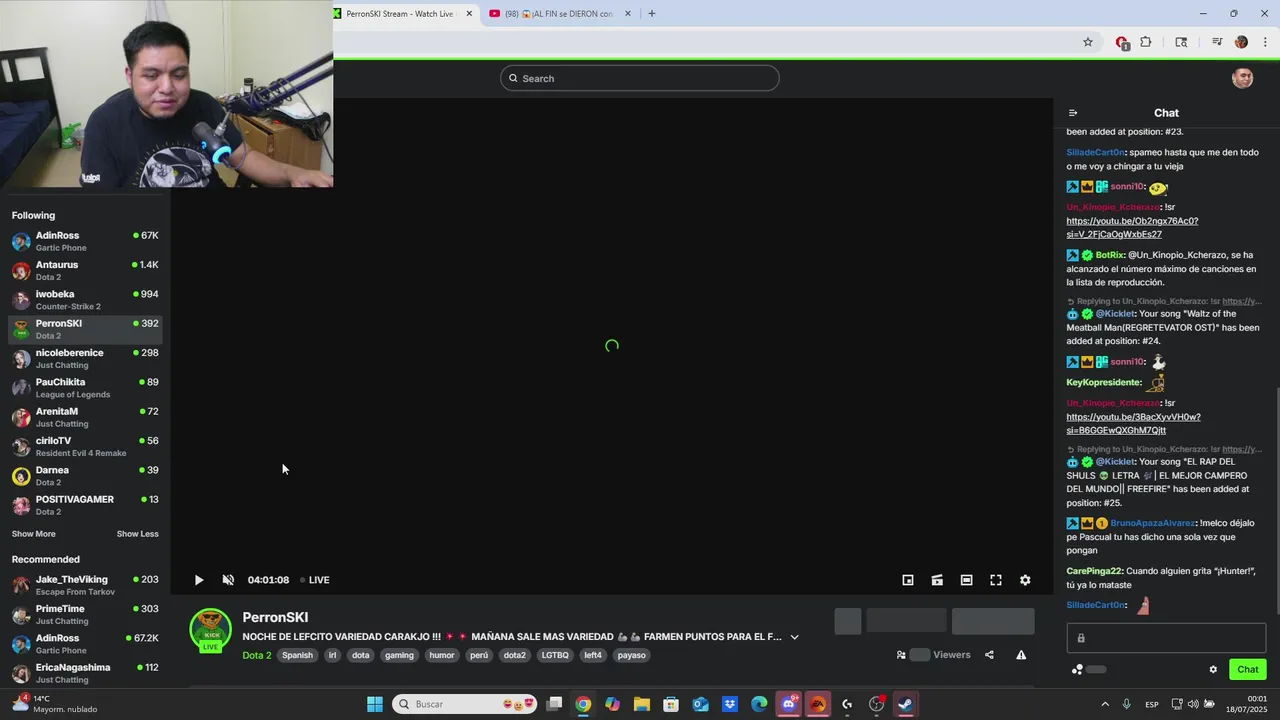Open the AdinRoss Garfic Phone channel in Following

tap(85, 241)
